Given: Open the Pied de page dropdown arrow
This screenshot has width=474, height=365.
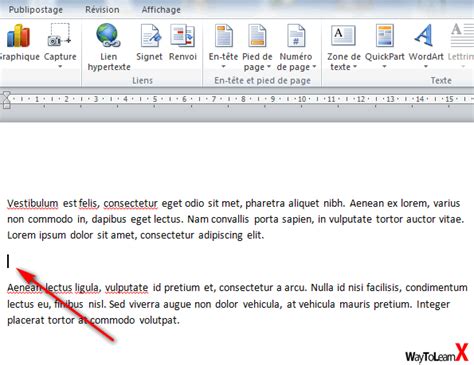Looking at the screenshot, I should (x=269, y=67).
